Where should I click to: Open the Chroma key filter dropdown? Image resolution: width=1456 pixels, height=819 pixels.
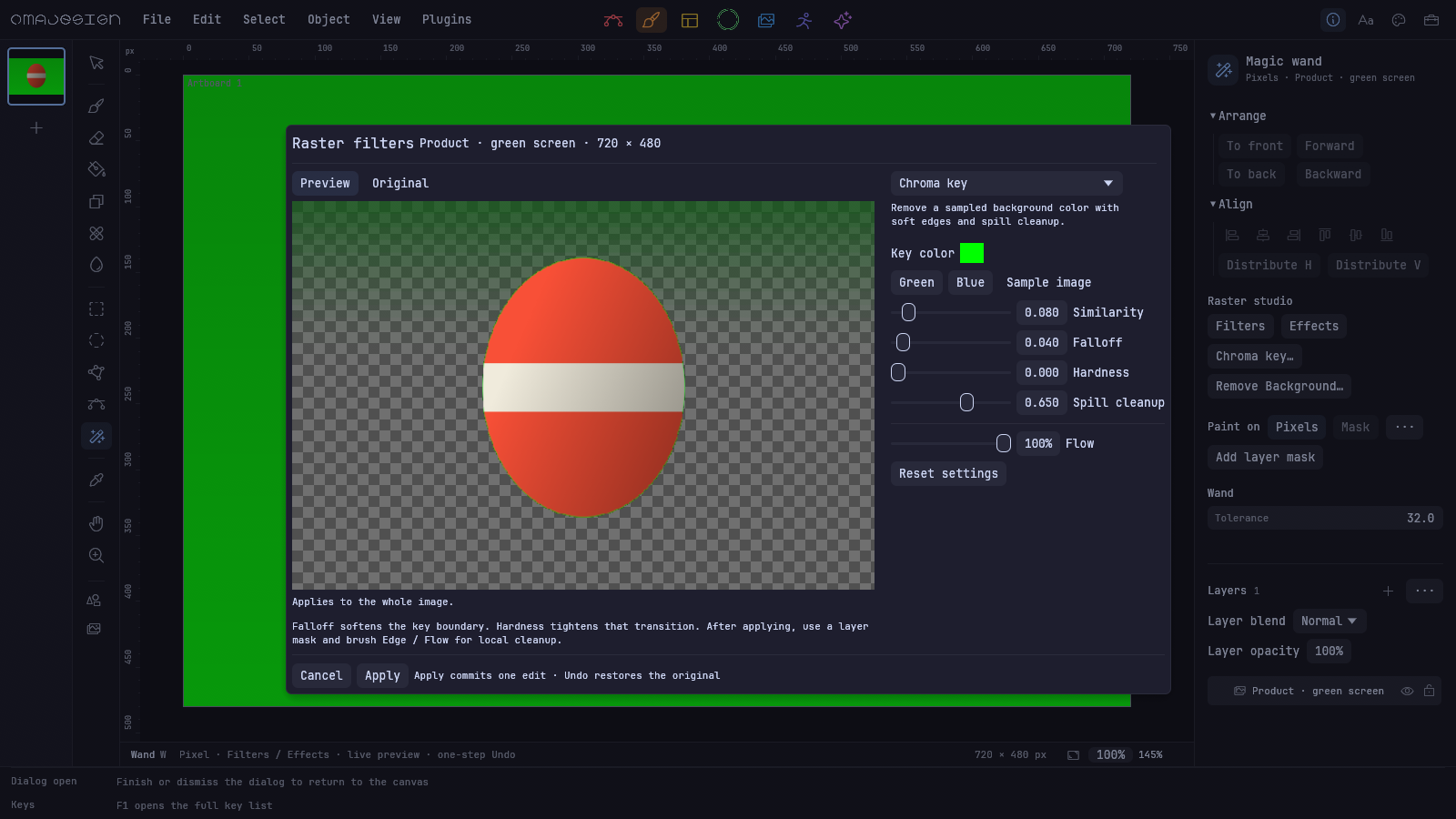coord(1006,183)
